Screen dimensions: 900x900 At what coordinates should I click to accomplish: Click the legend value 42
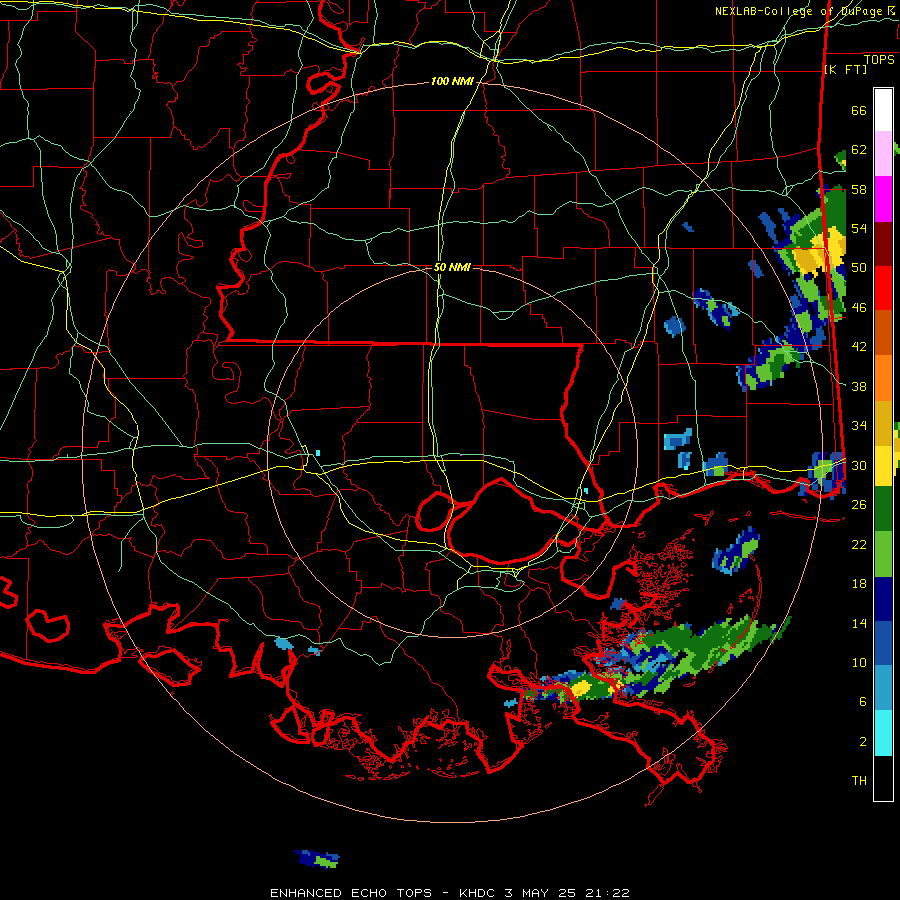pos(859,347)
